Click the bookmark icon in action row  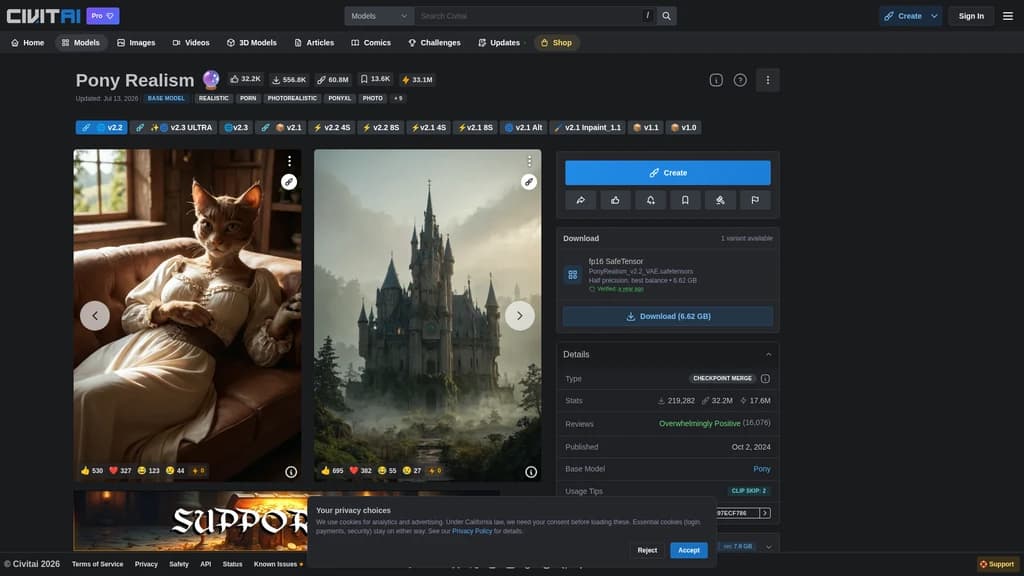(x=685, y=200)
